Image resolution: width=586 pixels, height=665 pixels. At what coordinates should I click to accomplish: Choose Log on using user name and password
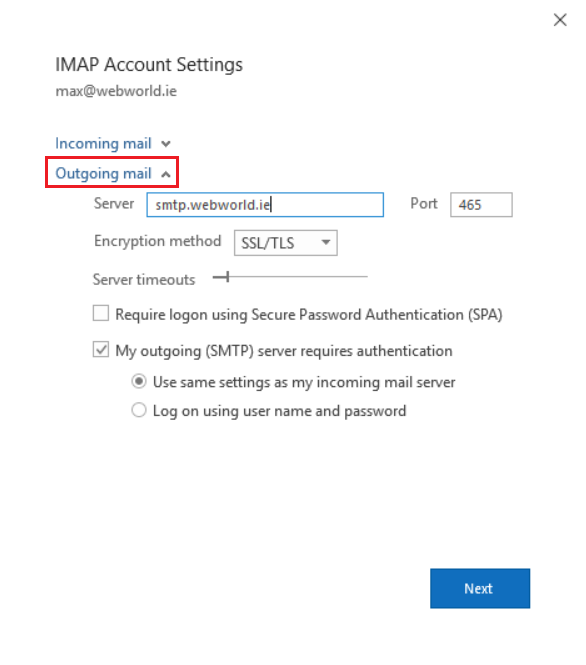(x=139, y=410)
